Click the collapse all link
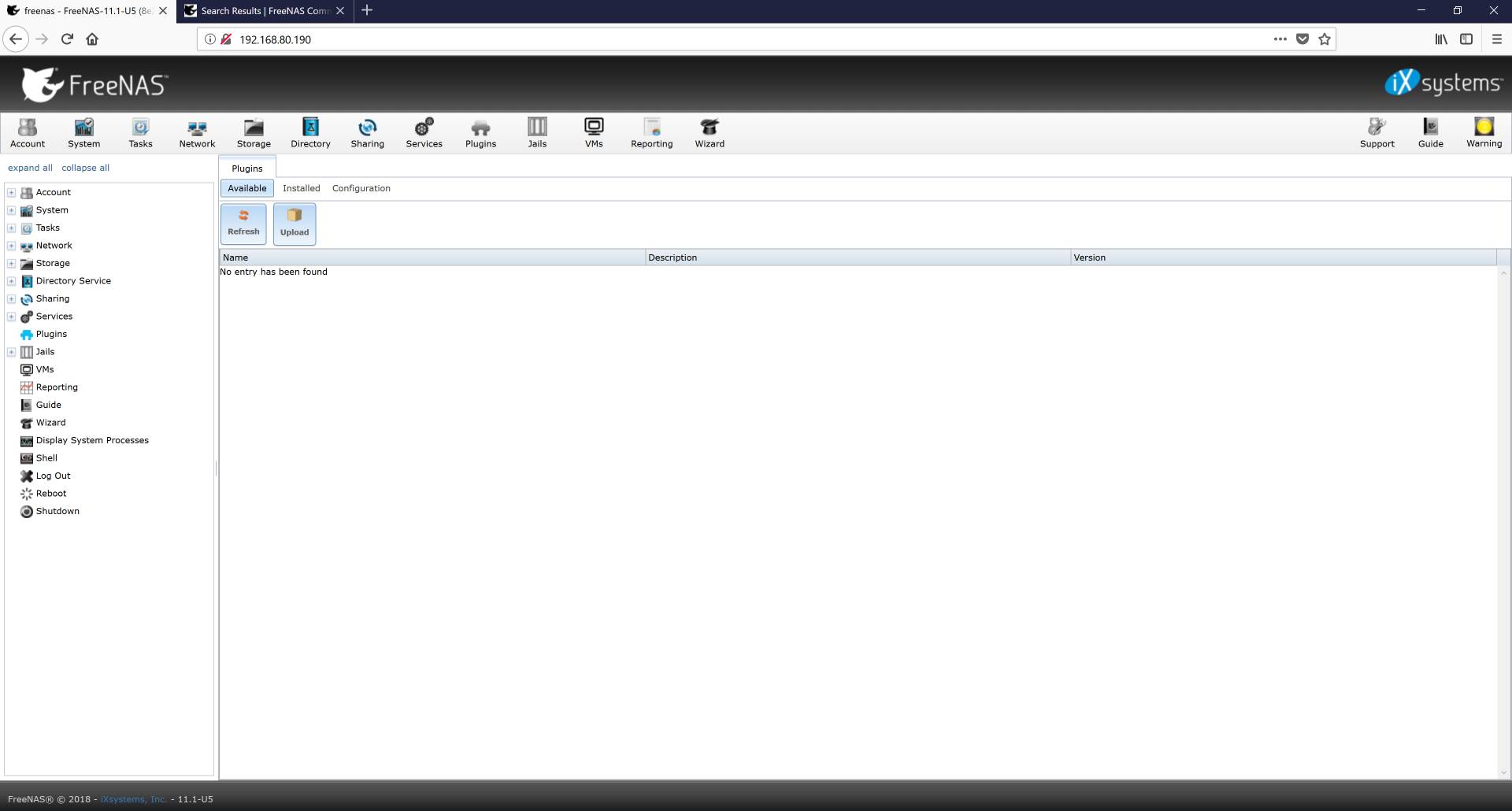This screenshot has width=1512, height=811. coord(86,168)
